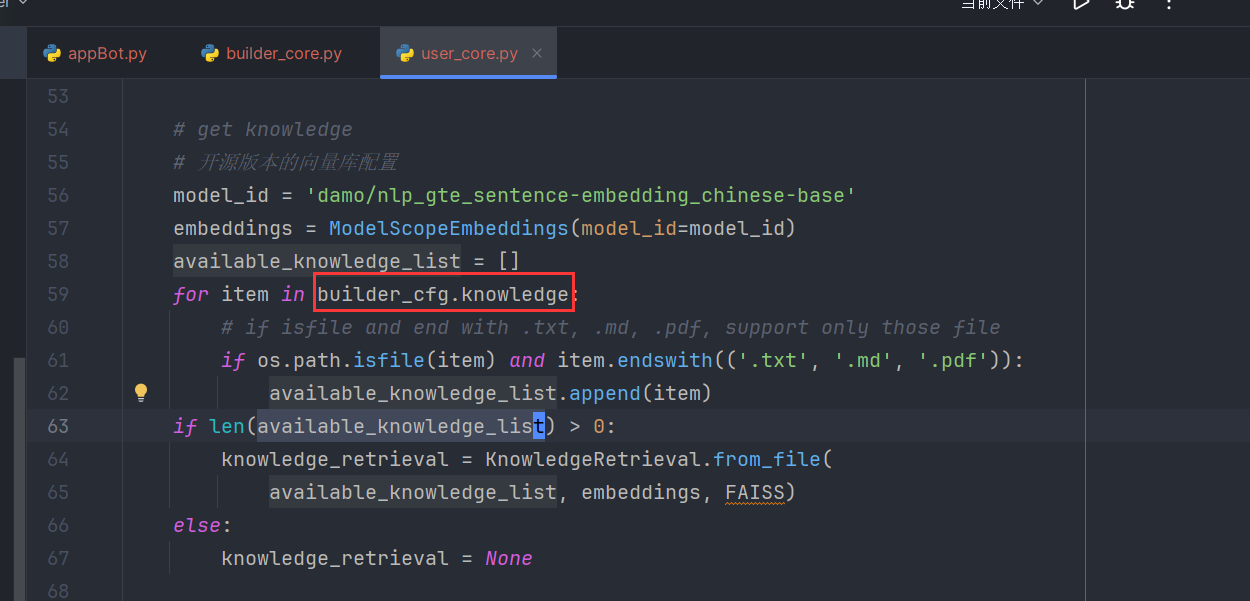Click line number 63 in the gutter
Screen dimensions: 1250x601
coord(58,426)
